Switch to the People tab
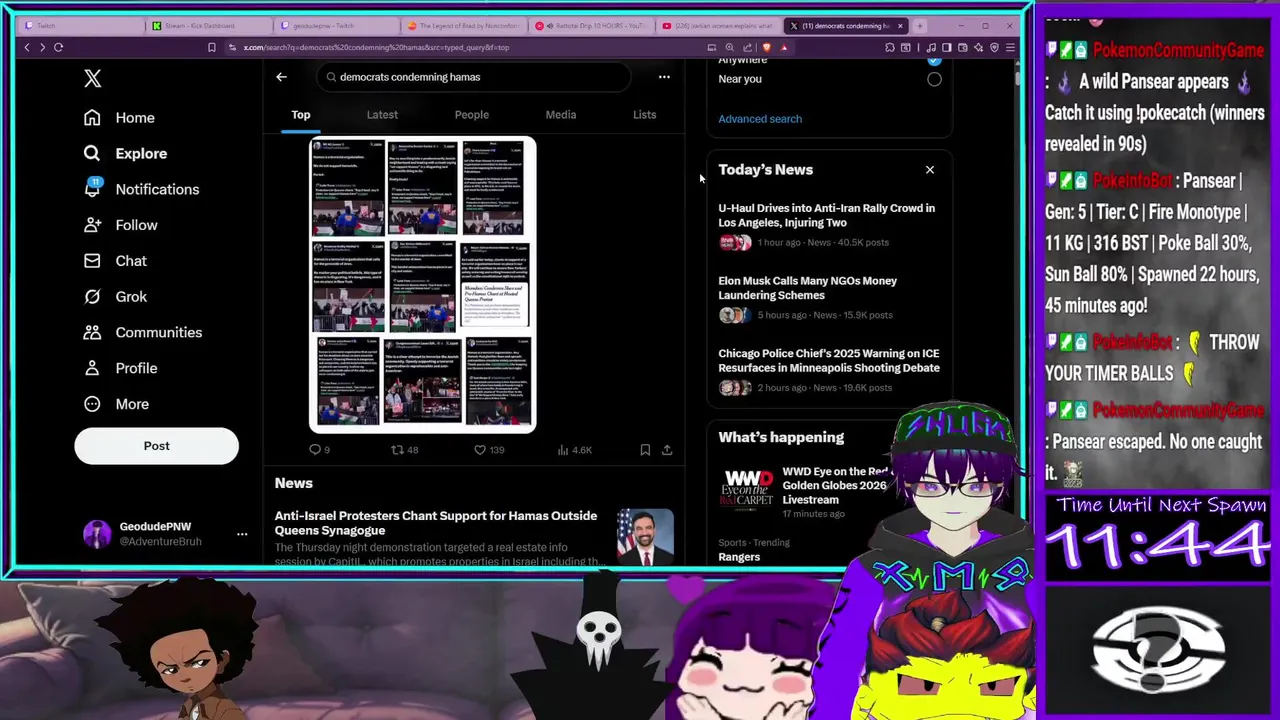The image size is (1280, 720). 472,115
